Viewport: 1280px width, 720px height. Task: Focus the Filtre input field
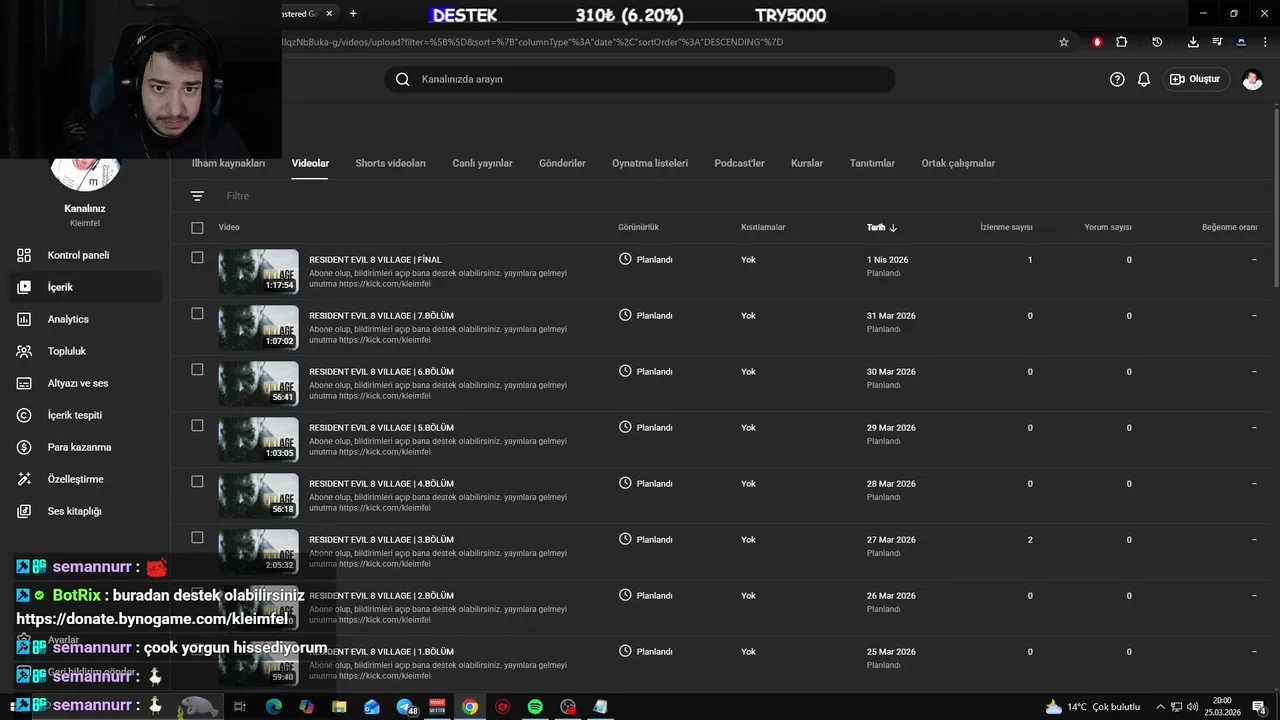pyautogui.click(x=237, y=196)
